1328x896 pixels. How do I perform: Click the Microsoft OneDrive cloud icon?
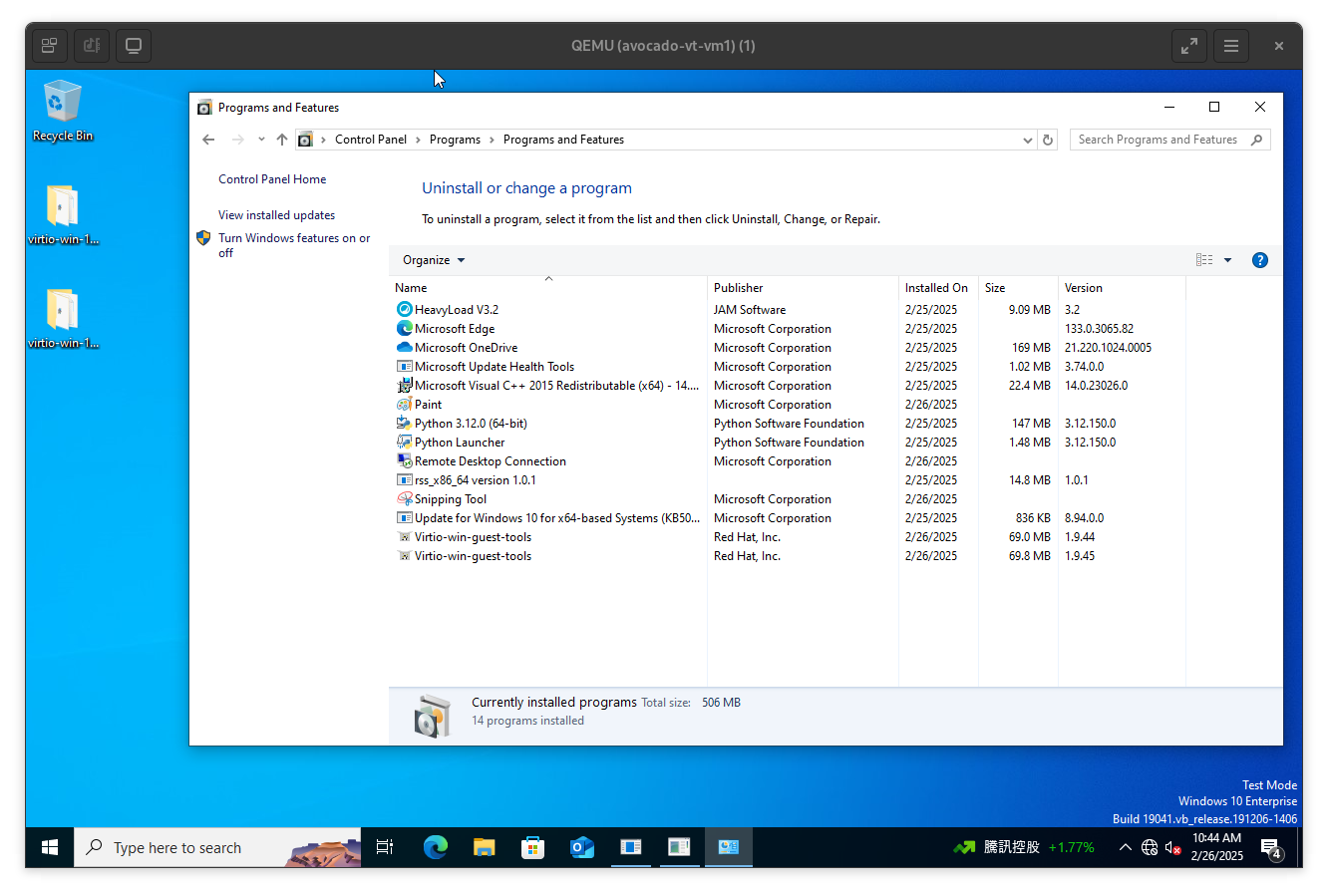(x=404, y=347)
